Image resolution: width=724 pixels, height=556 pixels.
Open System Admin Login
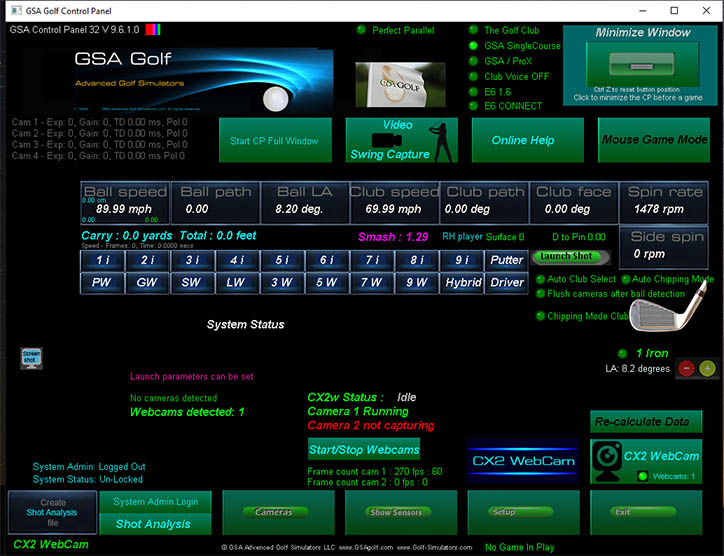(x=155, y=502)
